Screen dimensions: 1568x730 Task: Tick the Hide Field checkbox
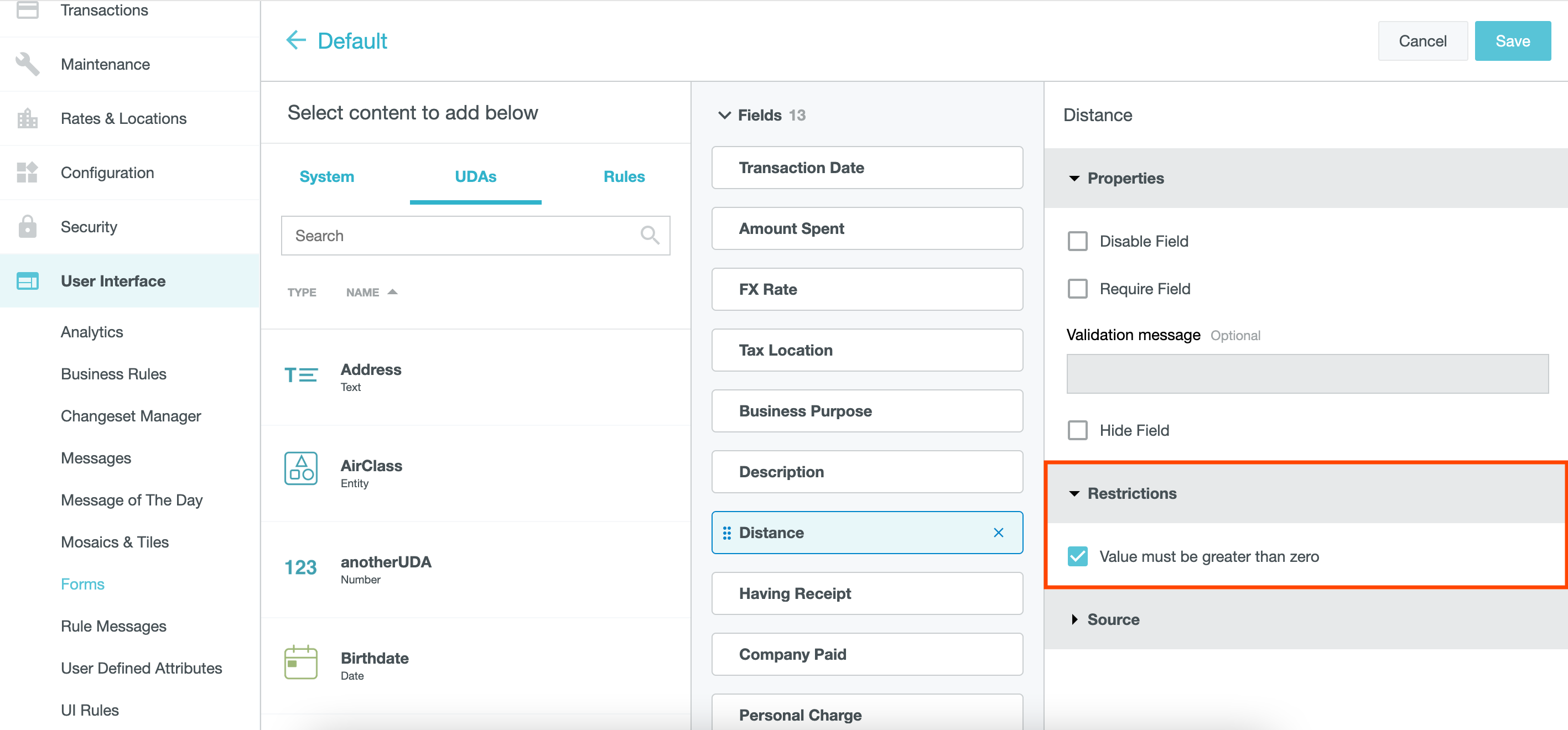click(x=1077, y=431)
